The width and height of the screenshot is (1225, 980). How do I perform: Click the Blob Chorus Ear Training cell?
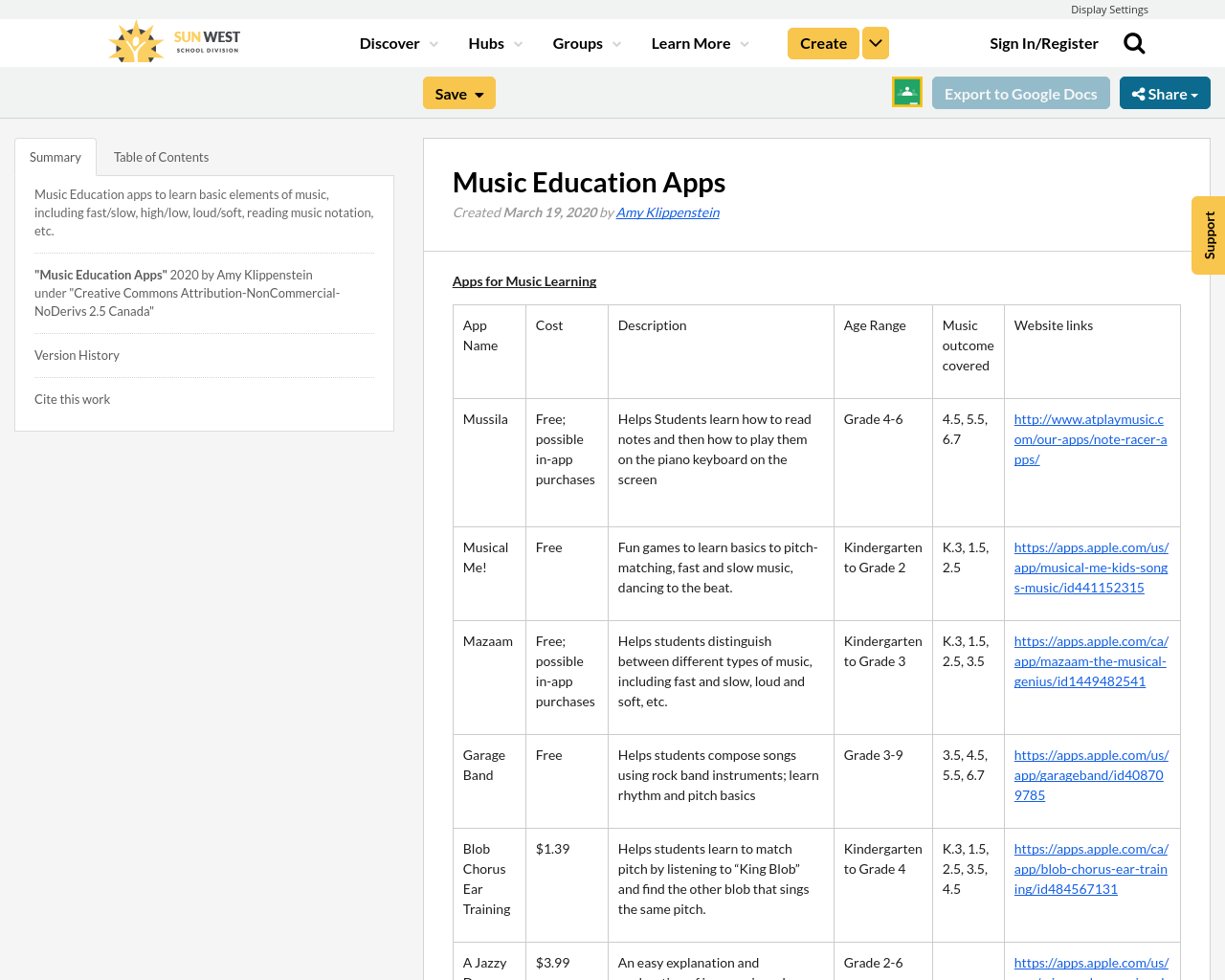tap(489, 885)
